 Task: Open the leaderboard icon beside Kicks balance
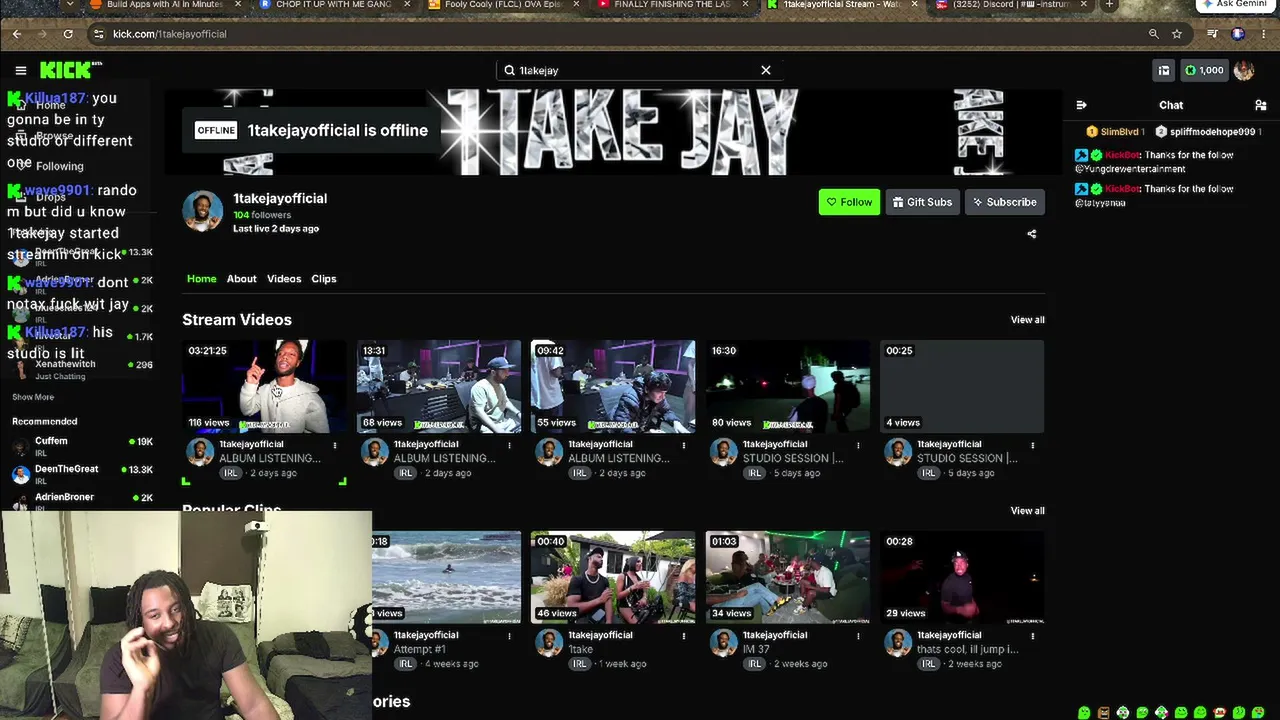click(x=1163, y=70)
